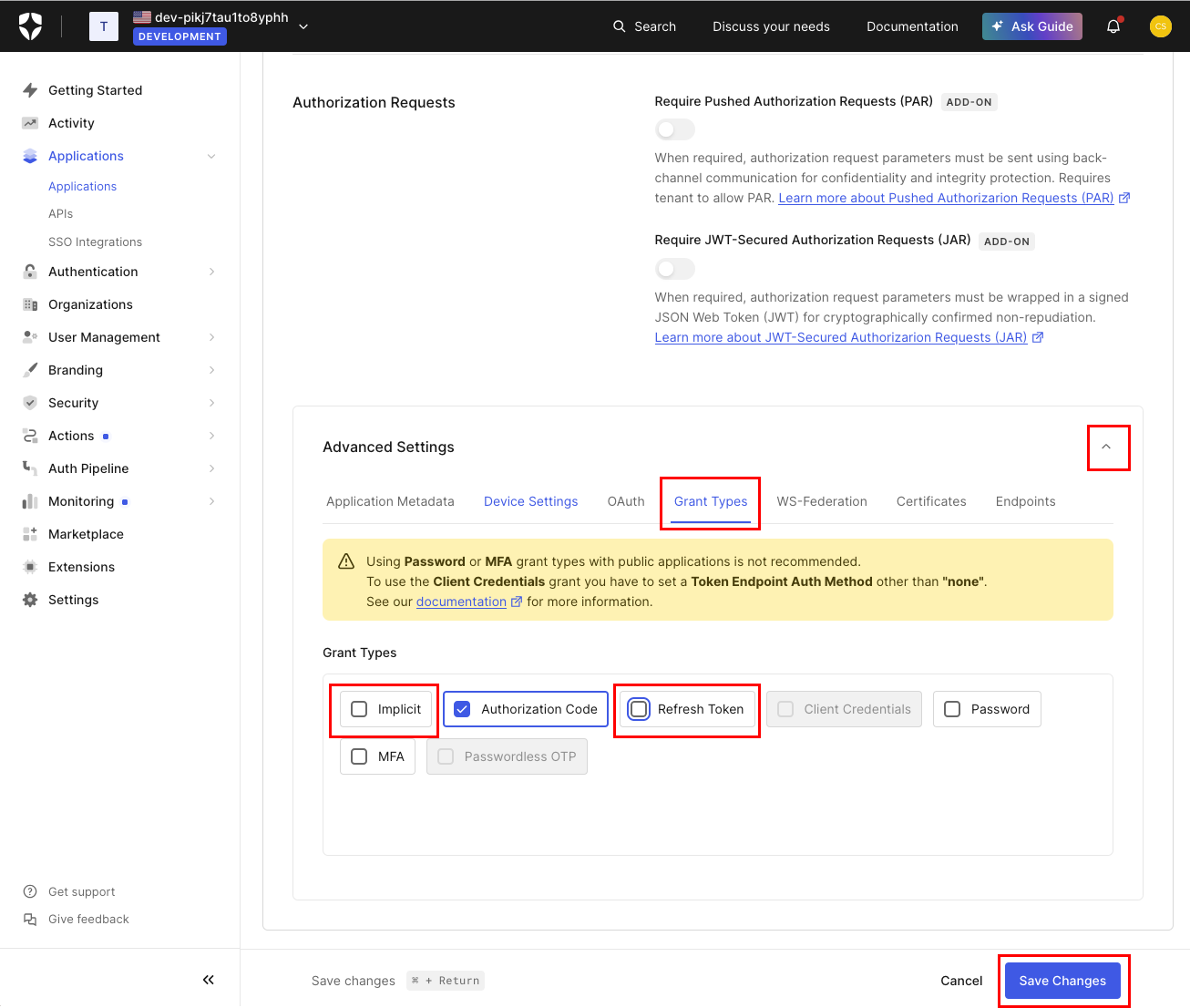The width and height of the screenshot is (1190, 1008).
Task: Toggle Require Pushed Authorization Requests switch
Action: click(x=674, y=129)
